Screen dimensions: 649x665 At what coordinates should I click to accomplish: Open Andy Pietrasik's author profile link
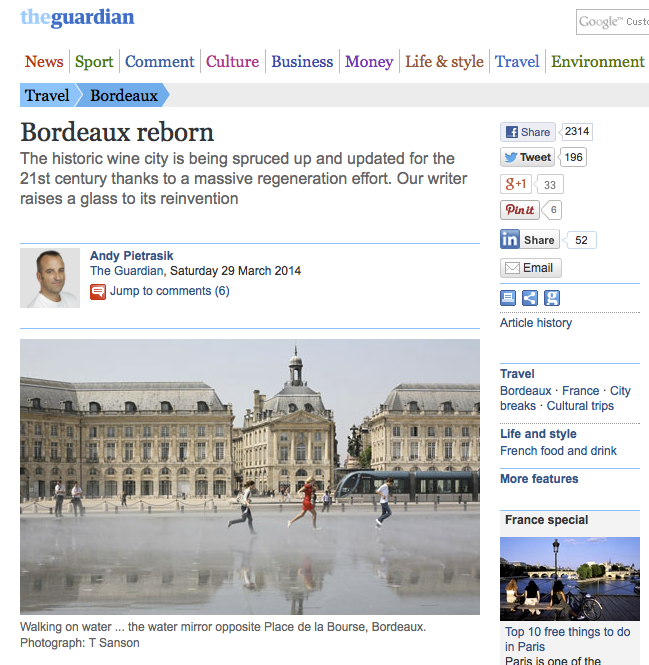pyautogui.click(x=131, y=256)
